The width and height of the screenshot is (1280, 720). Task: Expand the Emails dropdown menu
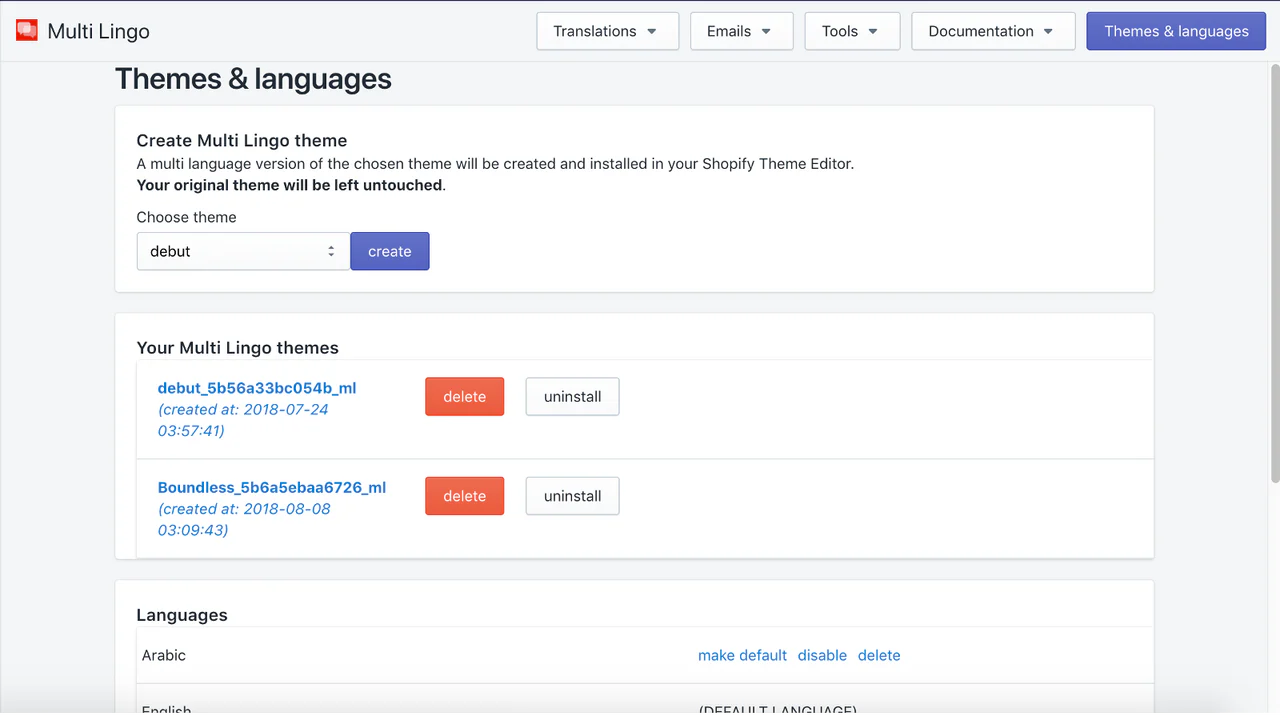click(x=740, y=31)
